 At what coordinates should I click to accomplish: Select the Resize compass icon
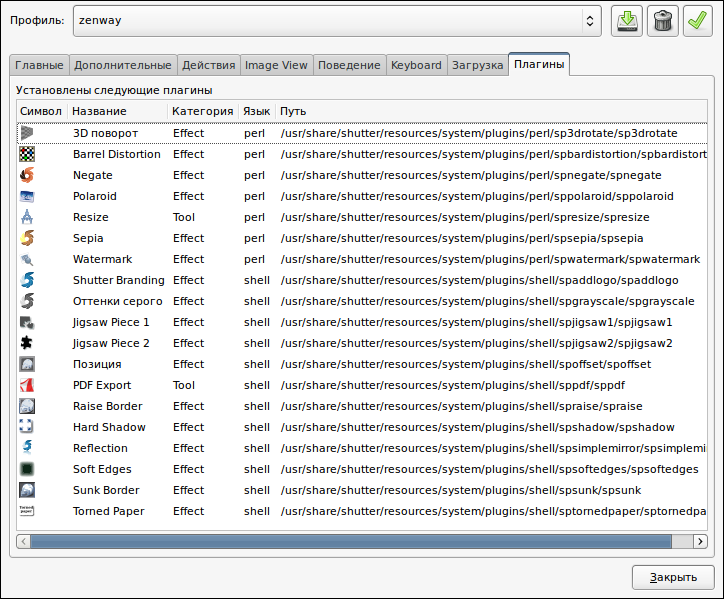27,217
